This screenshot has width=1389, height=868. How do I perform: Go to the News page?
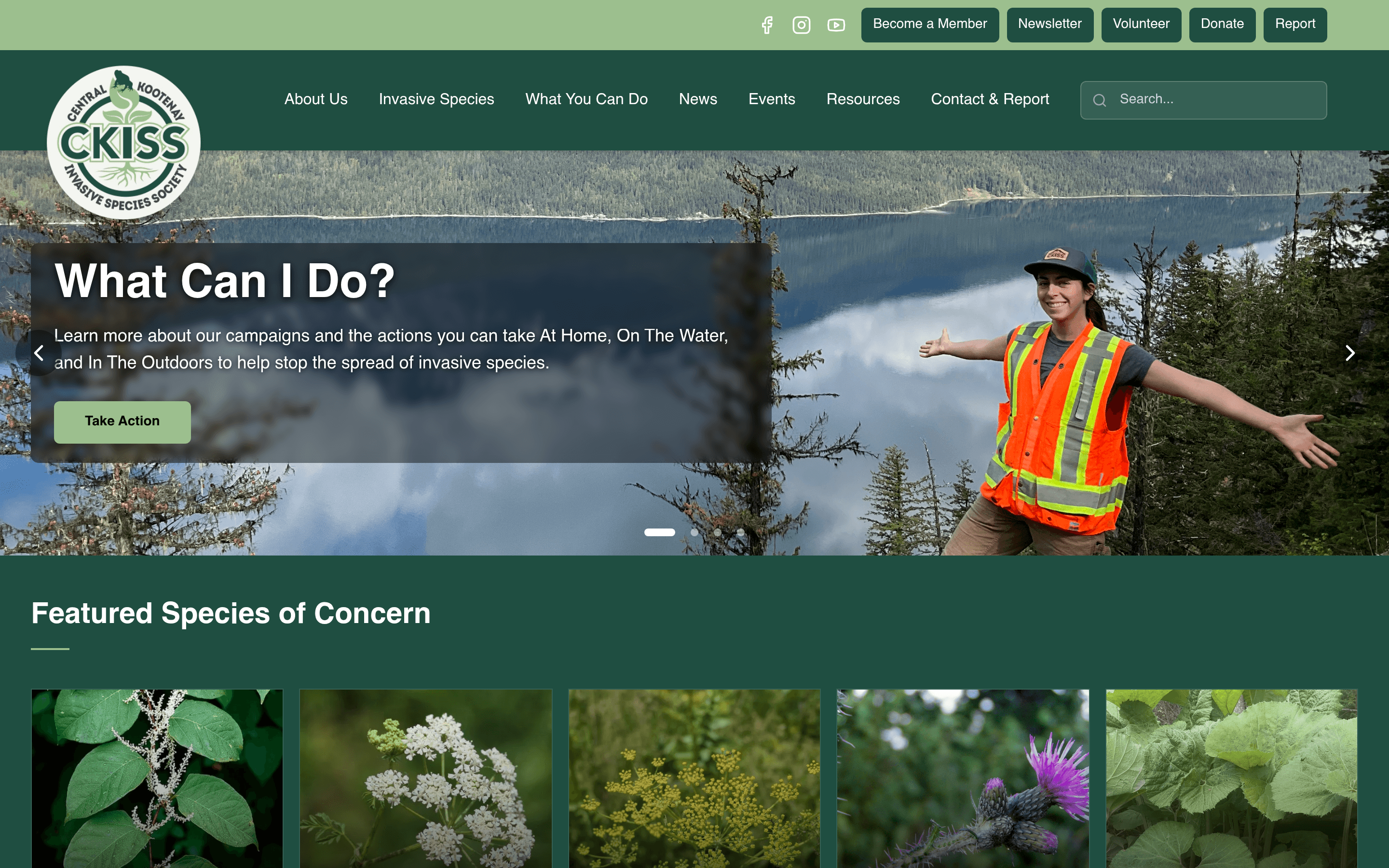tap(698, 99)
